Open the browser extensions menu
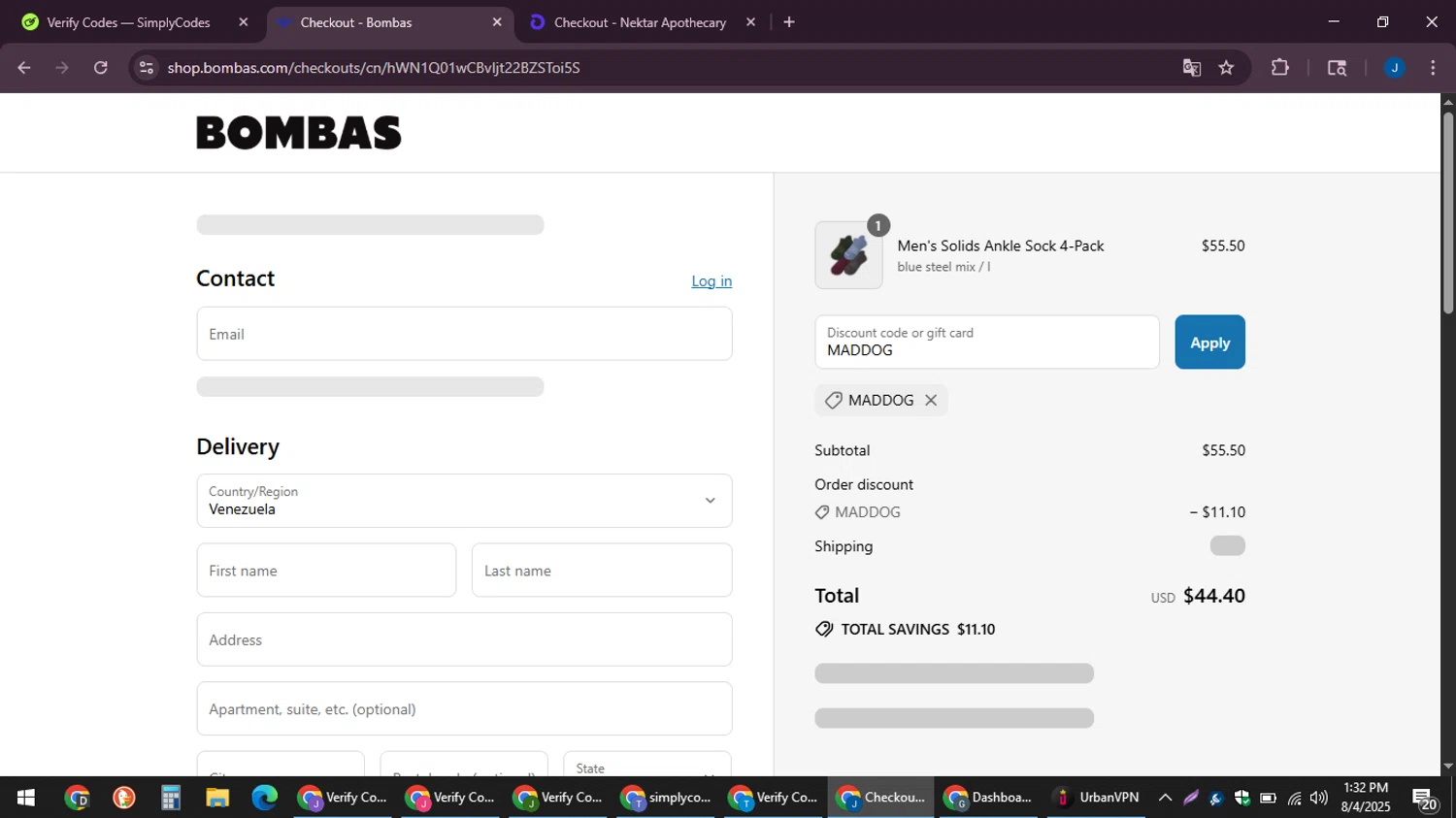This screenshot has height=818, width=1456. [x=1280, y=68]
